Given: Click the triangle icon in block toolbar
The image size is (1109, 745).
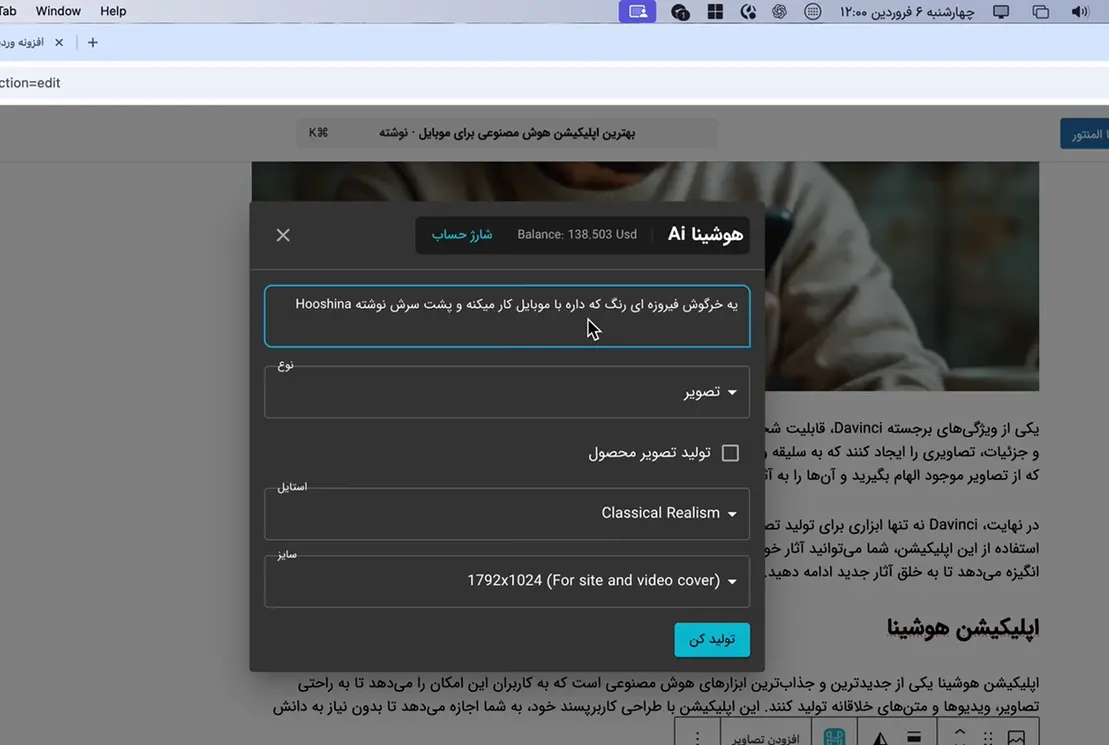Looking at the screenshot, I should (x=880, y=738).
